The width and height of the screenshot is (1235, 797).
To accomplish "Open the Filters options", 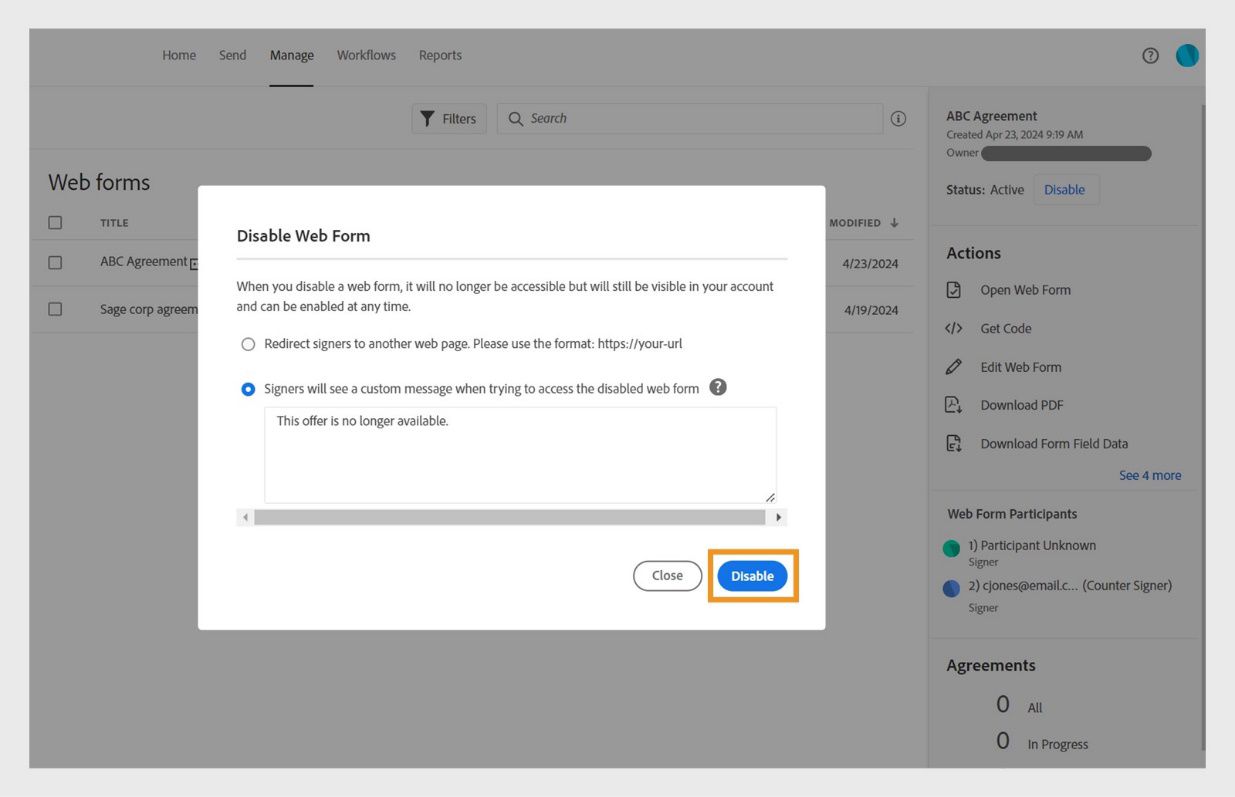I will point(449,119).
